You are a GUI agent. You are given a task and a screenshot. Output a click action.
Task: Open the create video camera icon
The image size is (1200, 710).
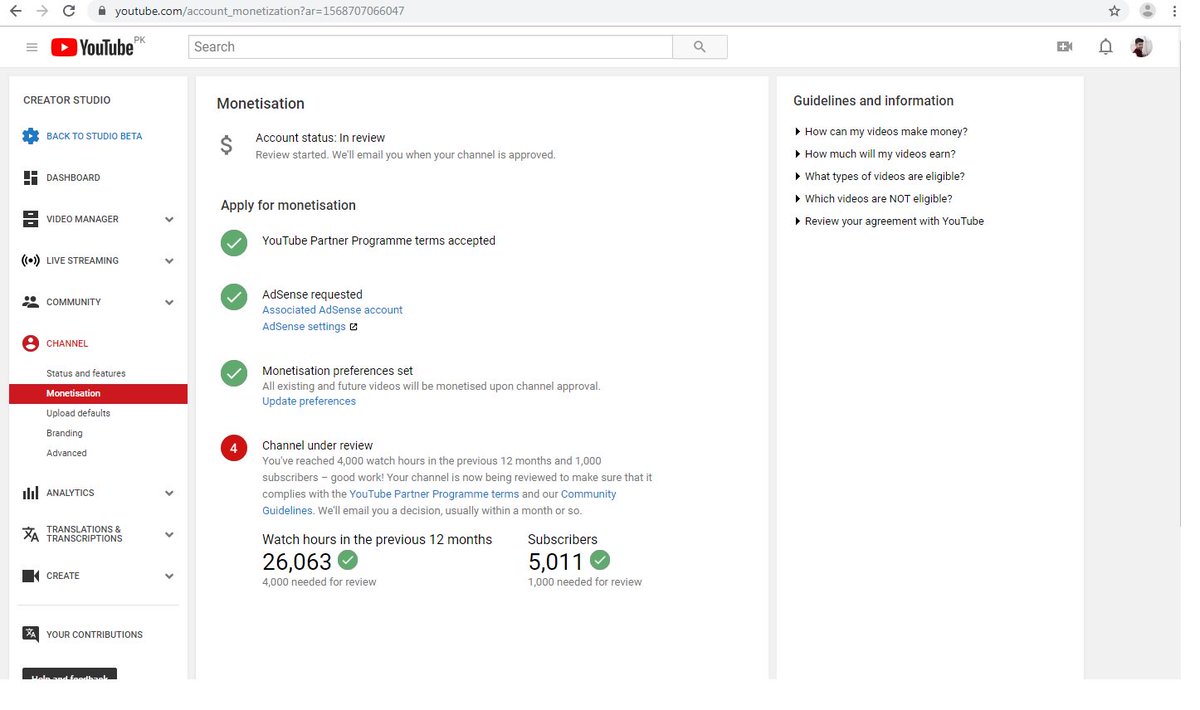point(1064,47)
